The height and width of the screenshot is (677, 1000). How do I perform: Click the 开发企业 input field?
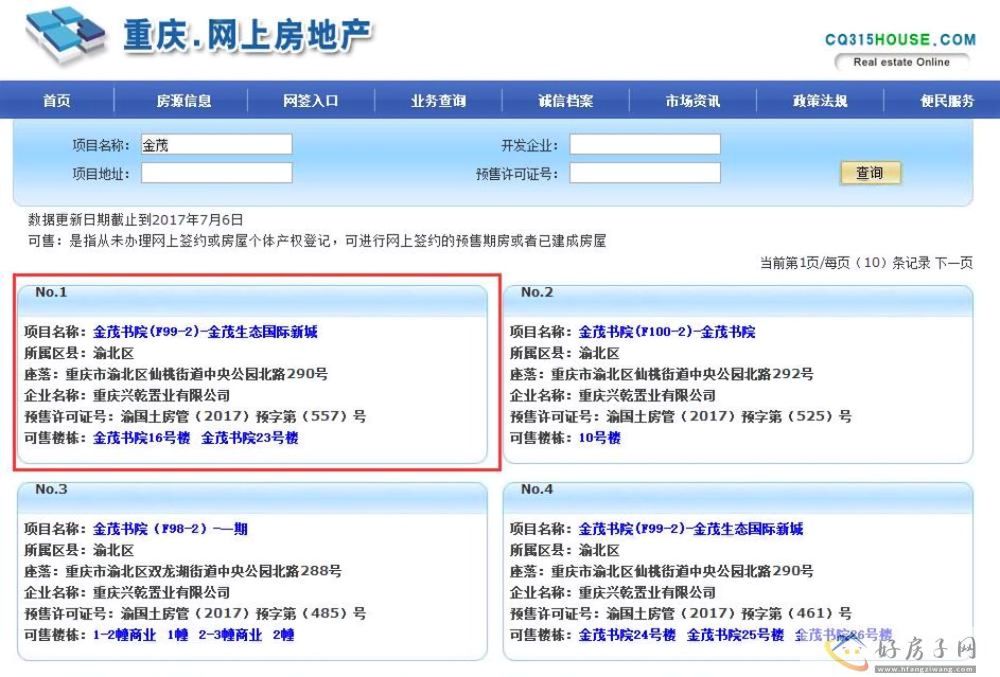(644, 145)
